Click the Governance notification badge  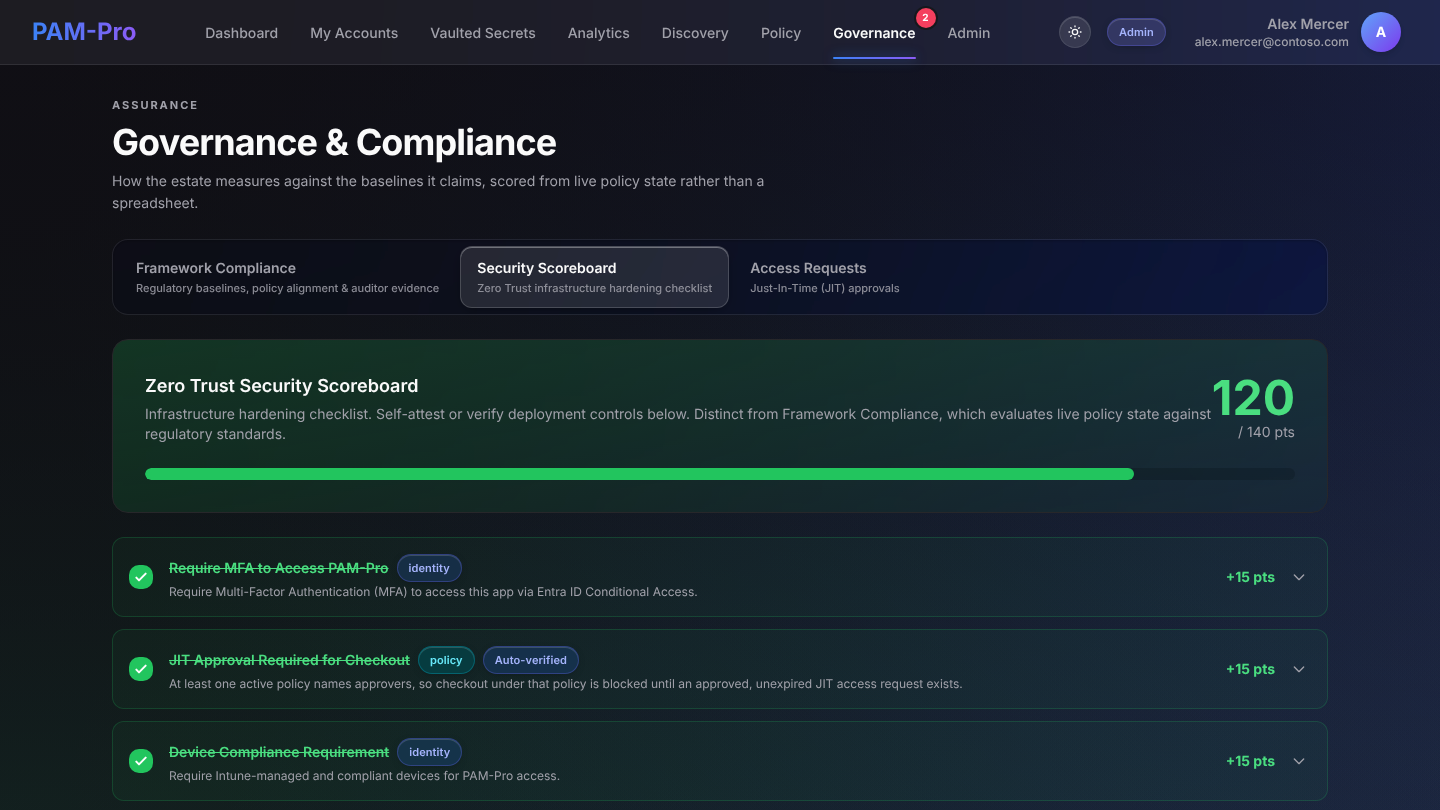(926, 17)
